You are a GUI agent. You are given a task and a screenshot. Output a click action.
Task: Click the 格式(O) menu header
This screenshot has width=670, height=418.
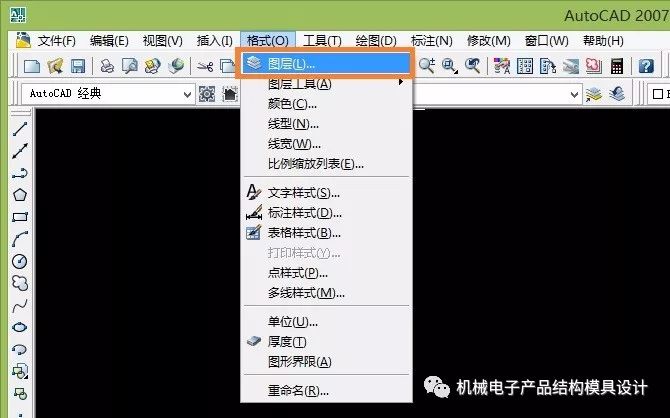click(x=268, y=41)
